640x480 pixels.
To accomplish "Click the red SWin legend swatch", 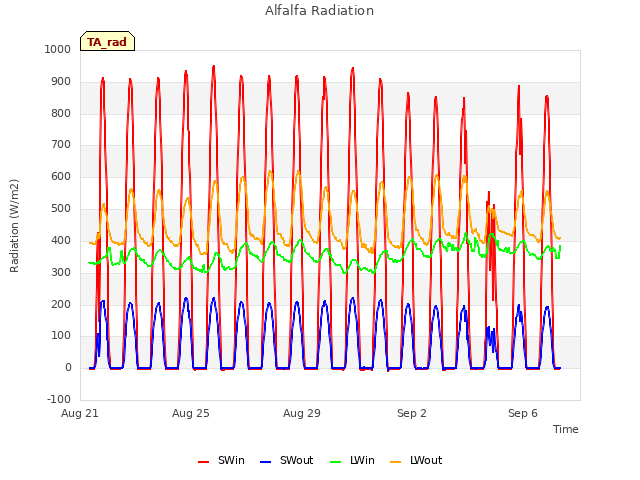I will pyautogui.click(x=203, y=462).
